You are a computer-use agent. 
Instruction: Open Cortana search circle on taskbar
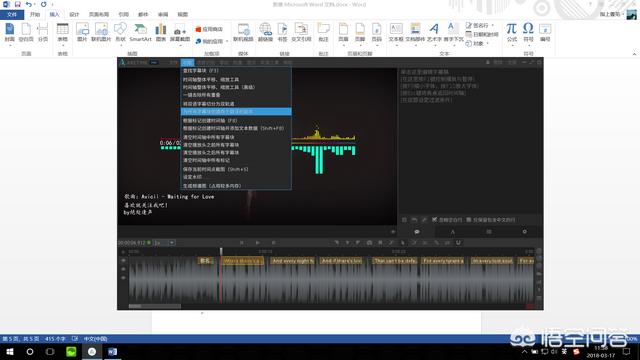tap(30, 351)
